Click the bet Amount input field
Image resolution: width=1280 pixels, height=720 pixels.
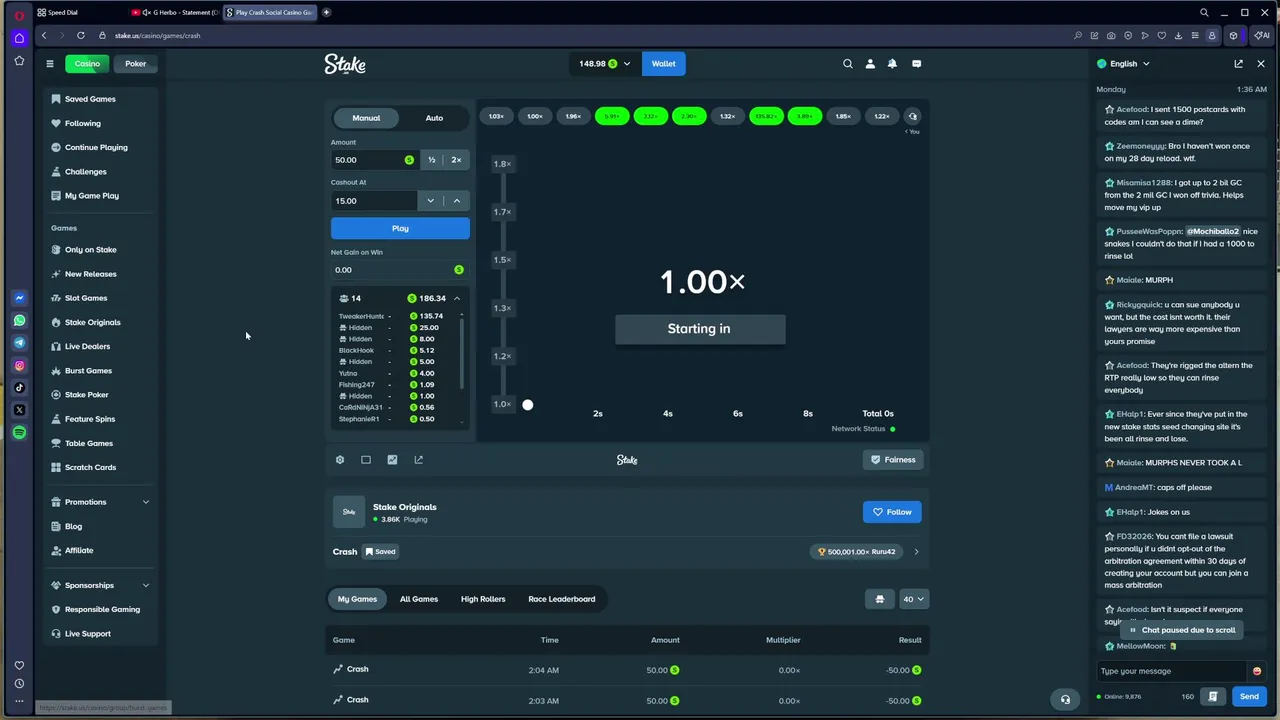pos(374,160)
